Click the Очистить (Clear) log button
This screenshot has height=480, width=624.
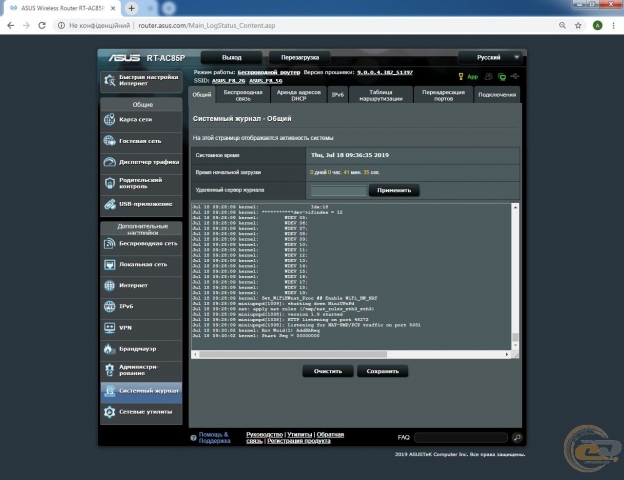coord(327,371)
